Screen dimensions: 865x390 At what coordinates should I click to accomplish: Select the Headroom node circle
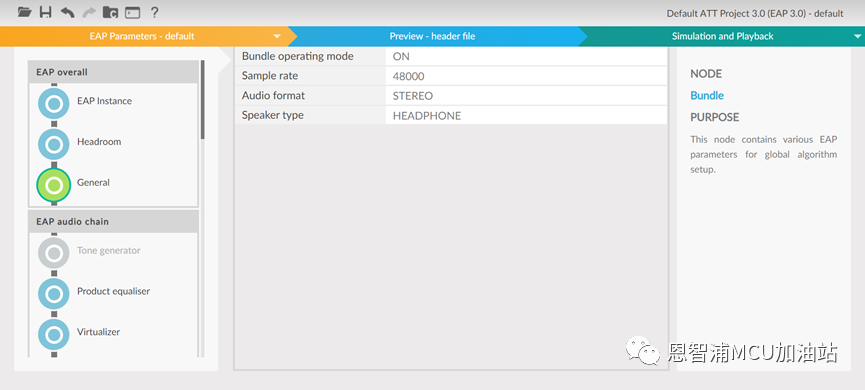[x=54, y=144]
